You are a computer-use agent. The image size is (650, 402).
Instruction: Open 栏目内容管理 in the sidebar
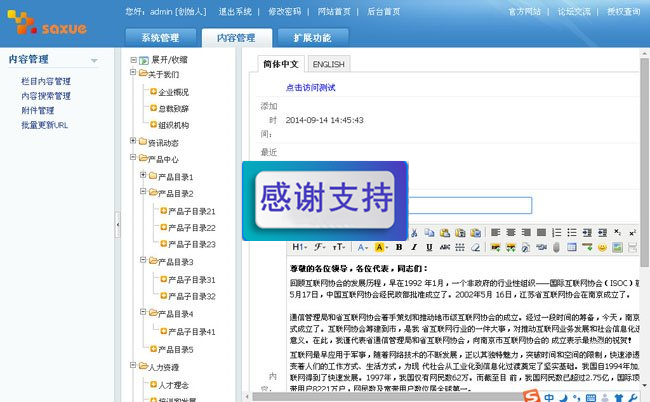(46, 81)
